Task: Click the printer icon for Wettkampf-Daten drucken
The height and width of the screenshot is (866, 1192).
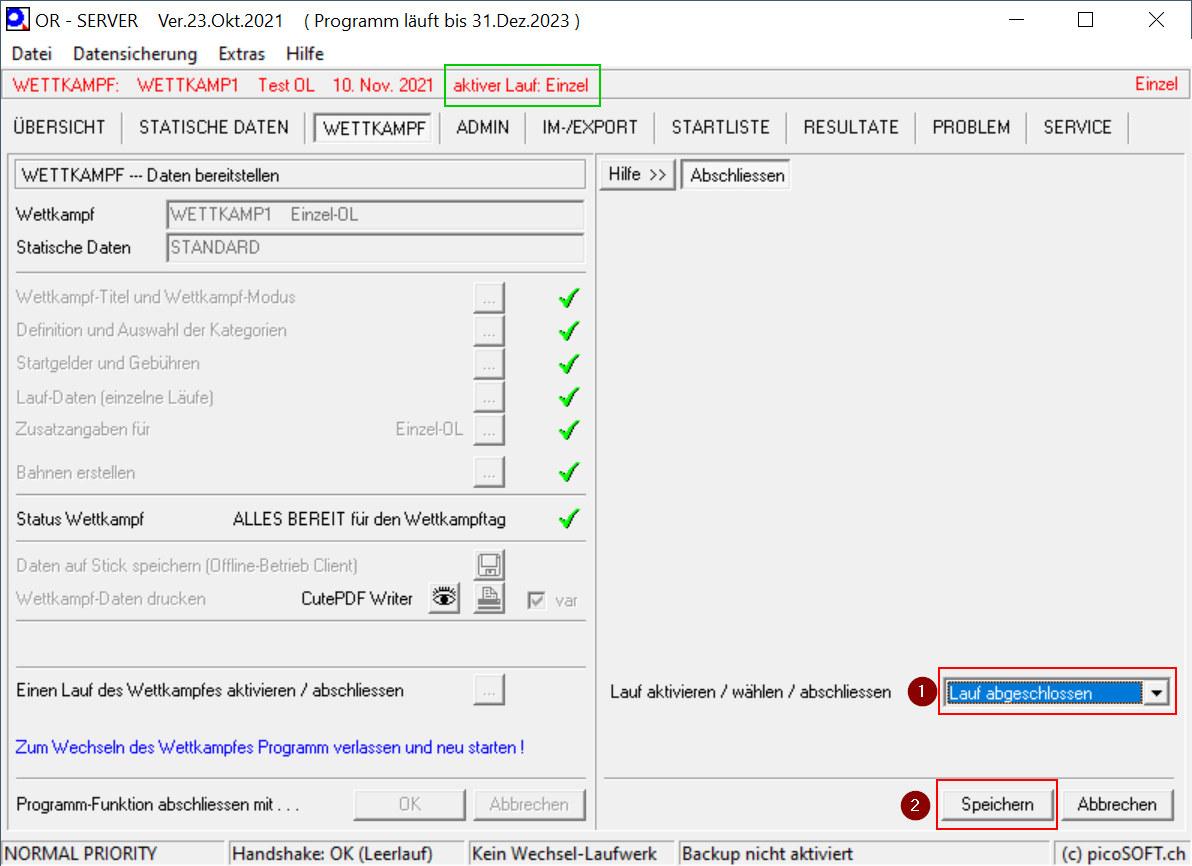Action: pyautogui.click(x=489, y=599)
